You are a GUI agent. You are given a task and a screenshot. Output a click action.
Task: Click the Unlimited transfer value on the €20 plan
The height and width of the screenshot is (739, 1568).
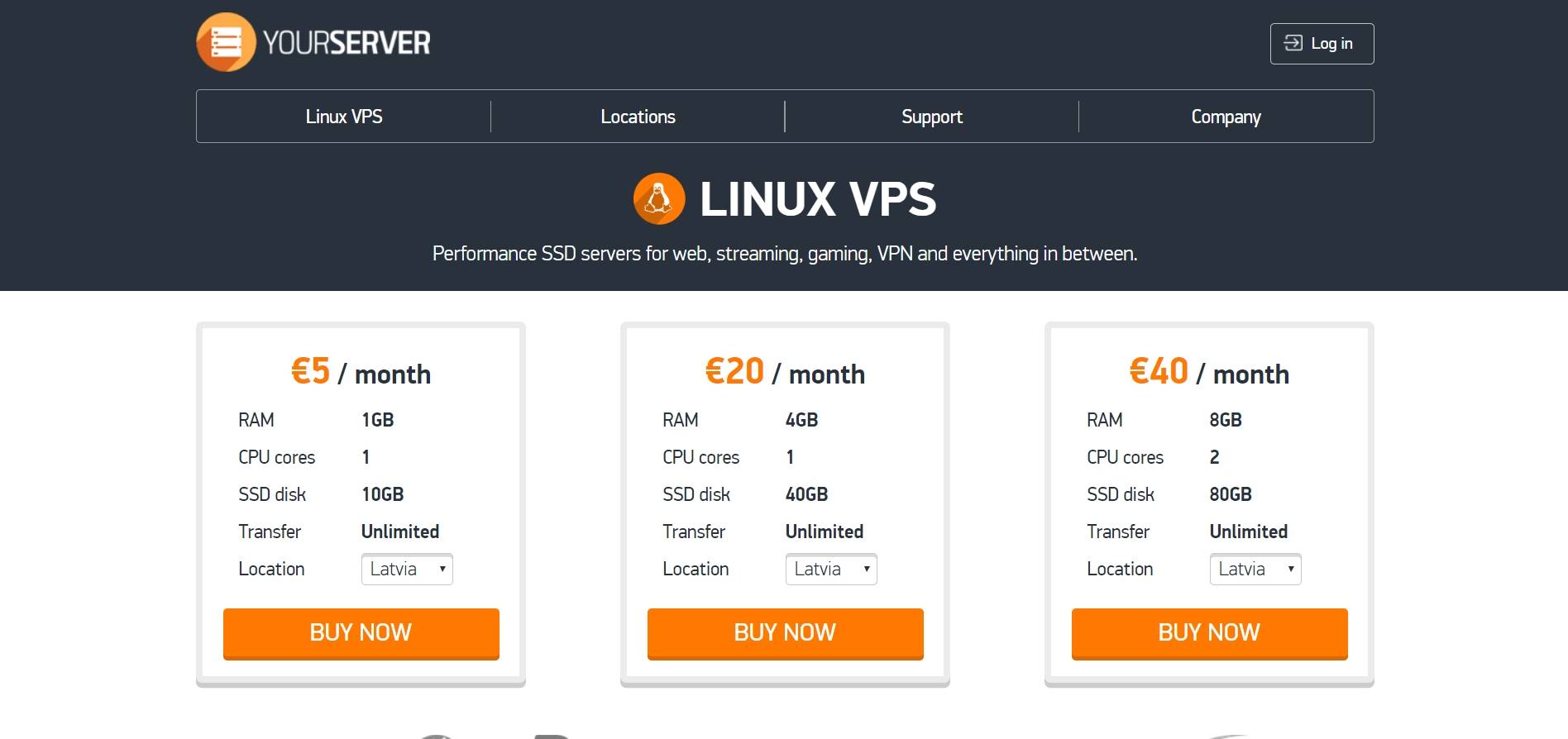[x=824, y=532]
